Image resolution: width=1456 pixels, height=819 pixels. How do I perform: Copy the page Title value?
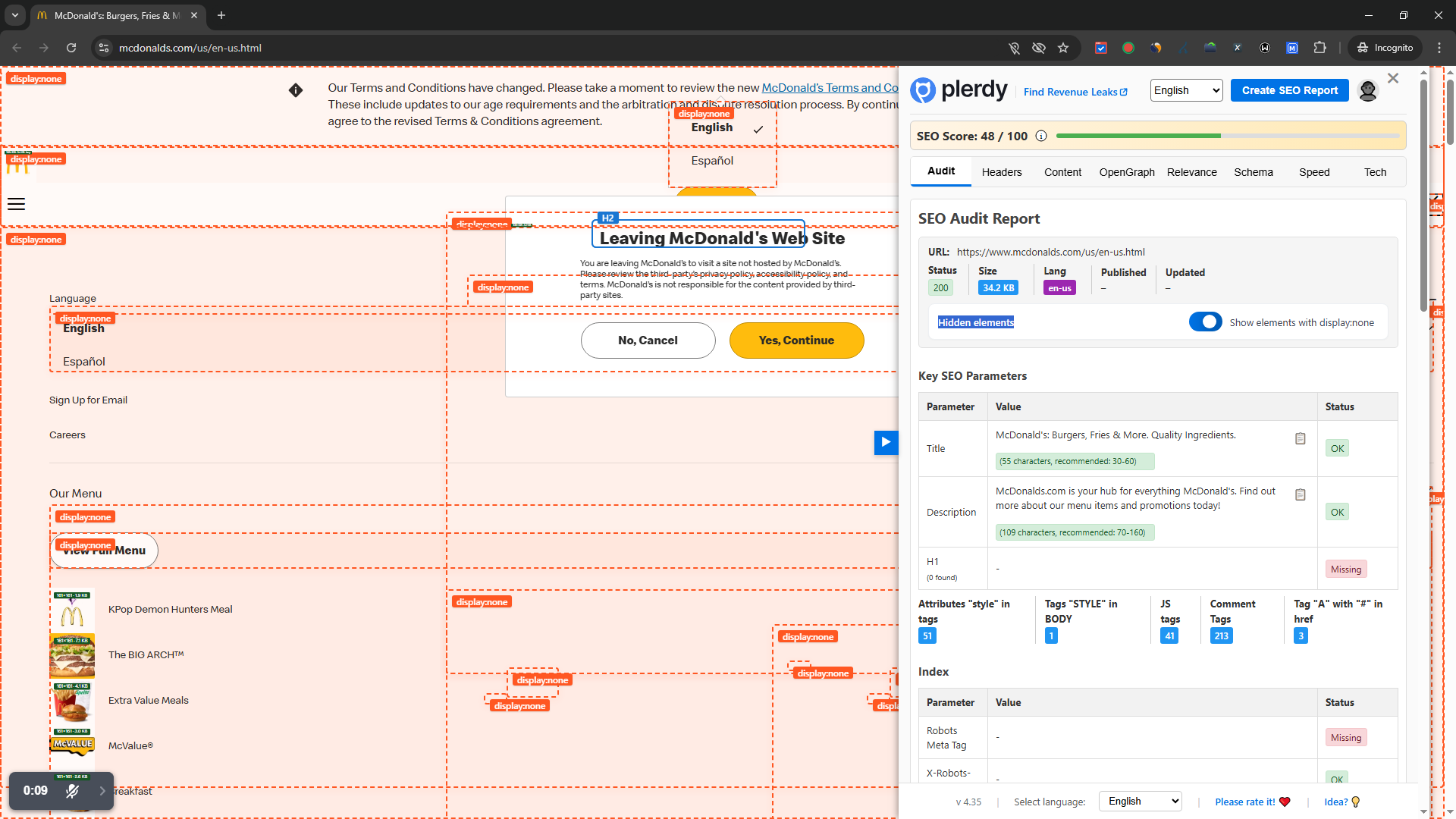pyautogui.click(x=1300, y=439)
